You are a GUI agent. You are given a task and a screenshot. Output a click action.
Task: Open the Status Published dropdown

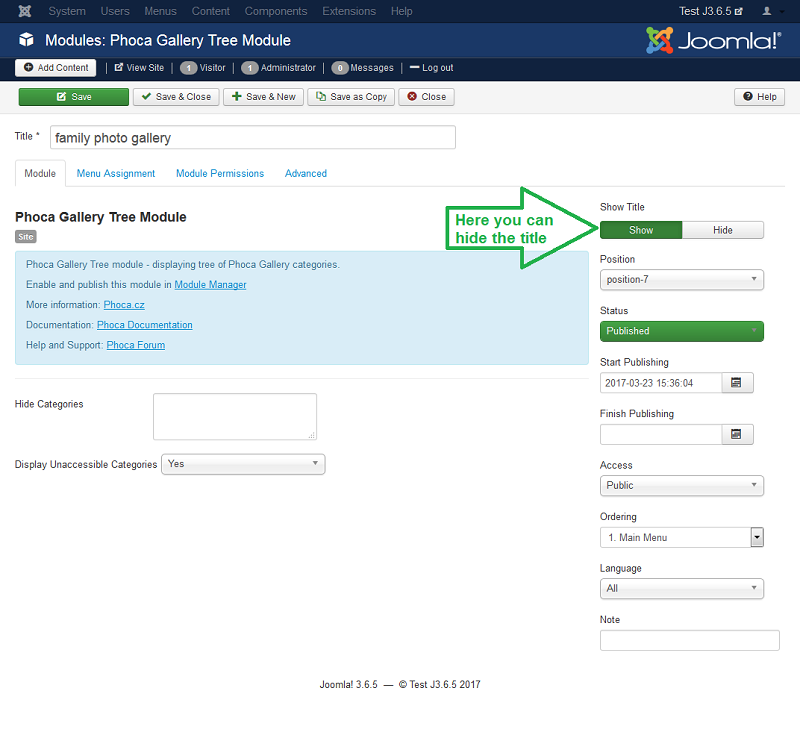click(x=681, y=331)
